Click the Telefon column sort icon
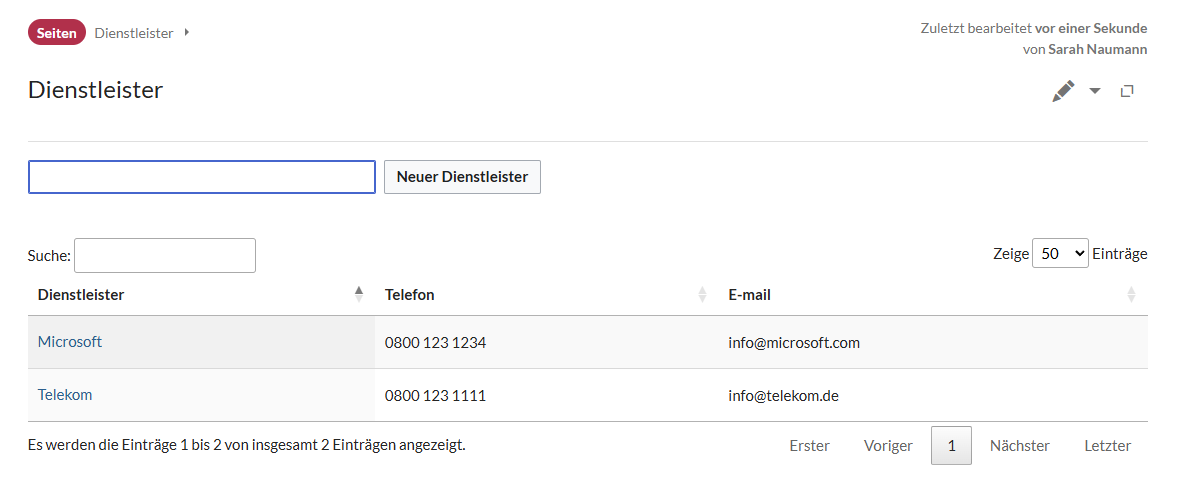The width and height of the screenshot is (1181, 496). tap(703, 294)
